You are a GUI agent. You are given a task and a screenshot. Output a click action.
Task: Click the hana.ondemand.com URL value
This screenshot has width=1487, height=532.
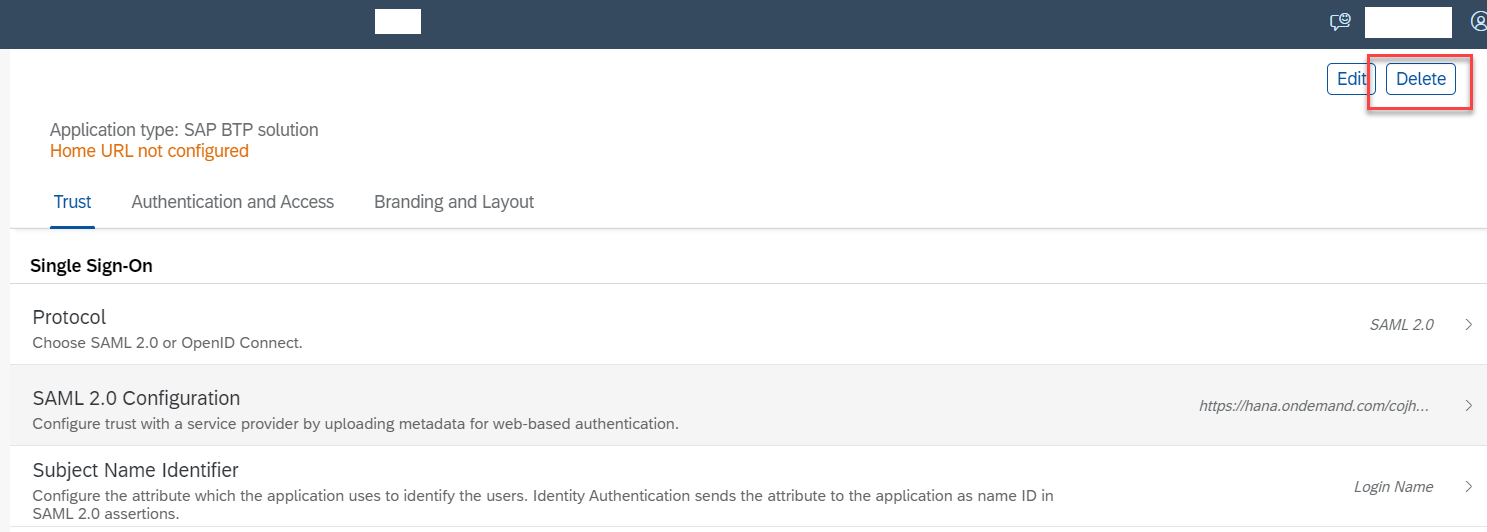[x=1314, y=406]
